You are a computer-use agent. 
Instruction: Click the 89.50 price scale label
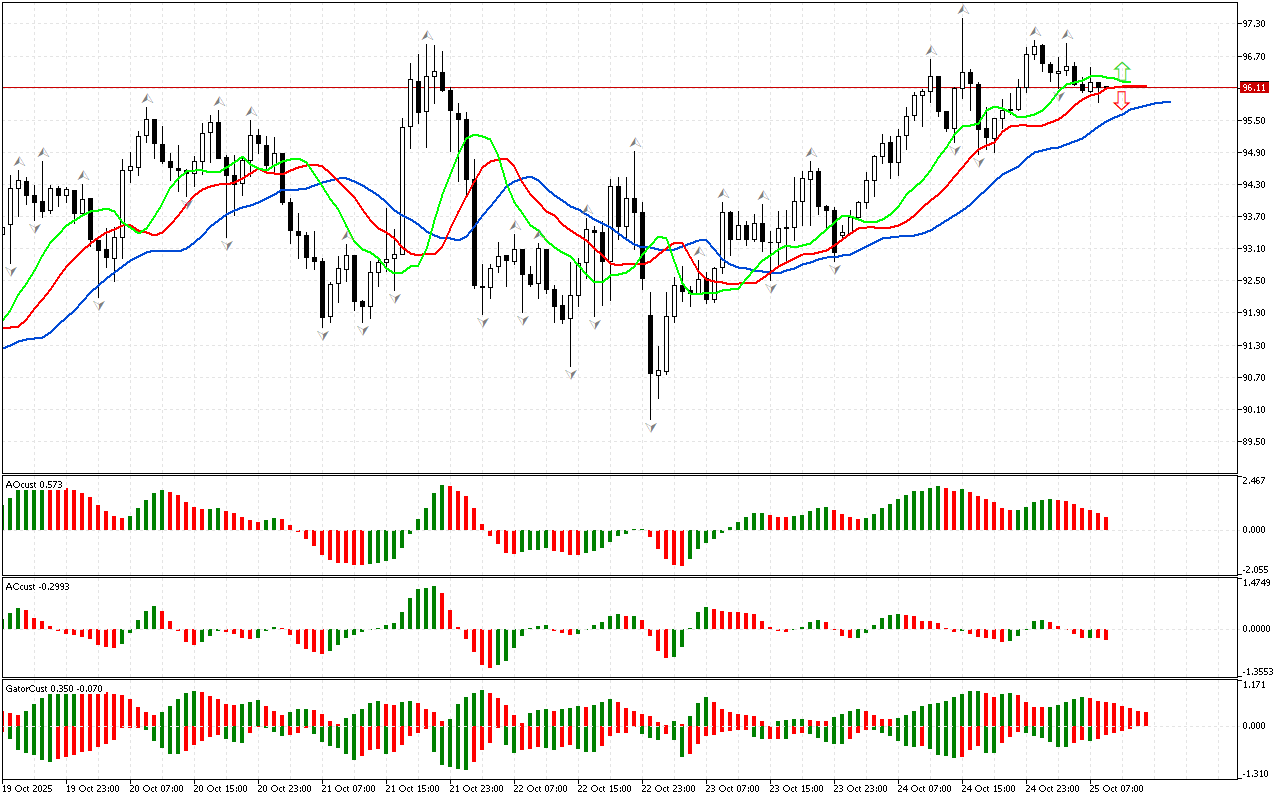click(1253, 442)
